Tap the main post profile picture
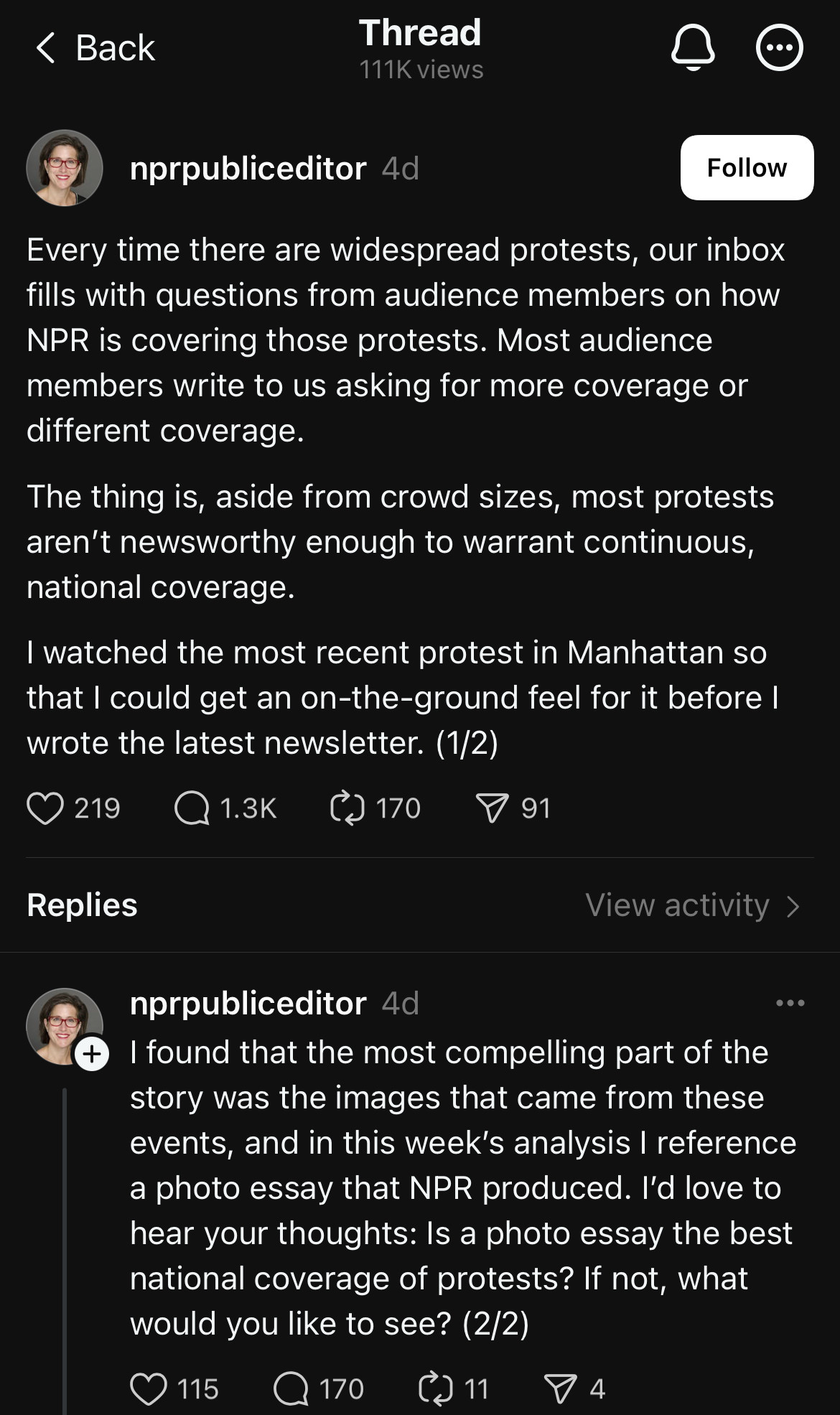The image size is (840, 1415). (x=65, y=168)
